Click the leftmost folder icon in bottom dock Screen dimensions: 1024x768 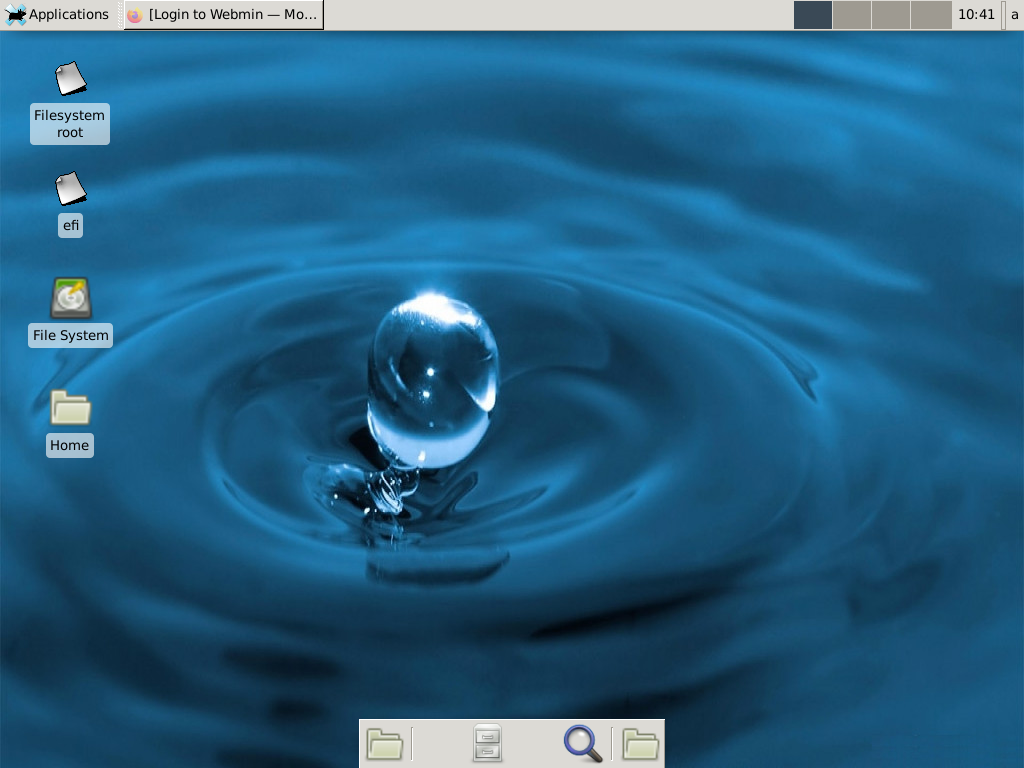pyautogui.click(x=385, y=744)
